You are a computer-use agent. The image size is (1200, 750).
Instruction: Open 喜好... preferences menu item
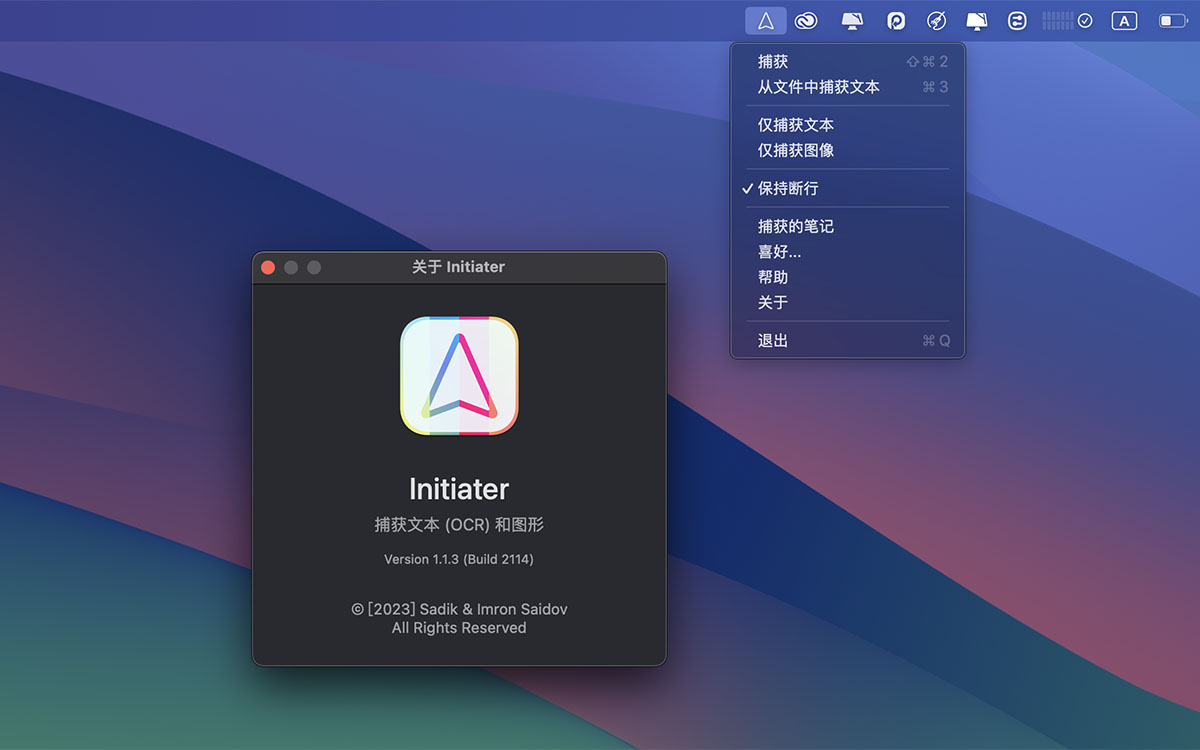tap(848, 251)
